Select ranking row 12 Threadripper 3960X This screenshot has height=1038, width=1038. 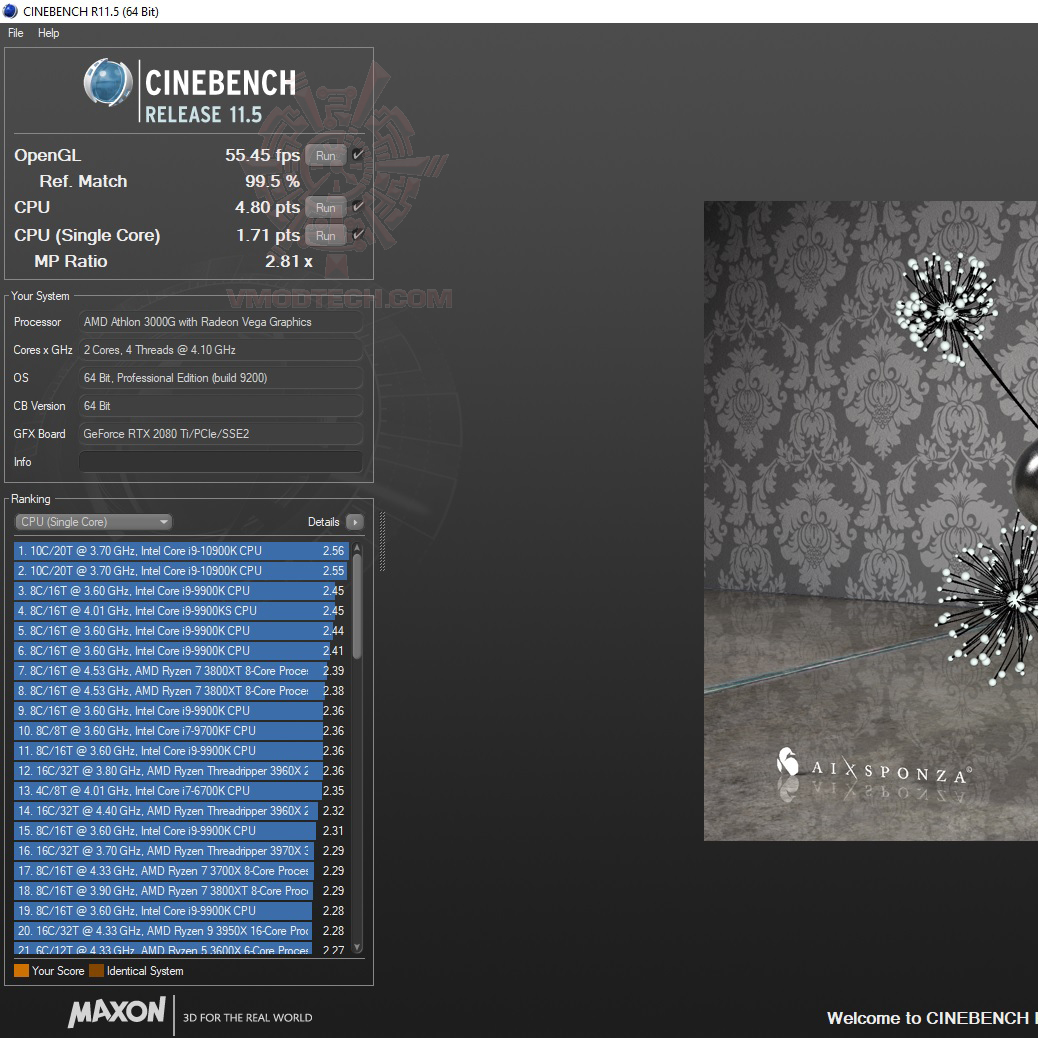181,771
